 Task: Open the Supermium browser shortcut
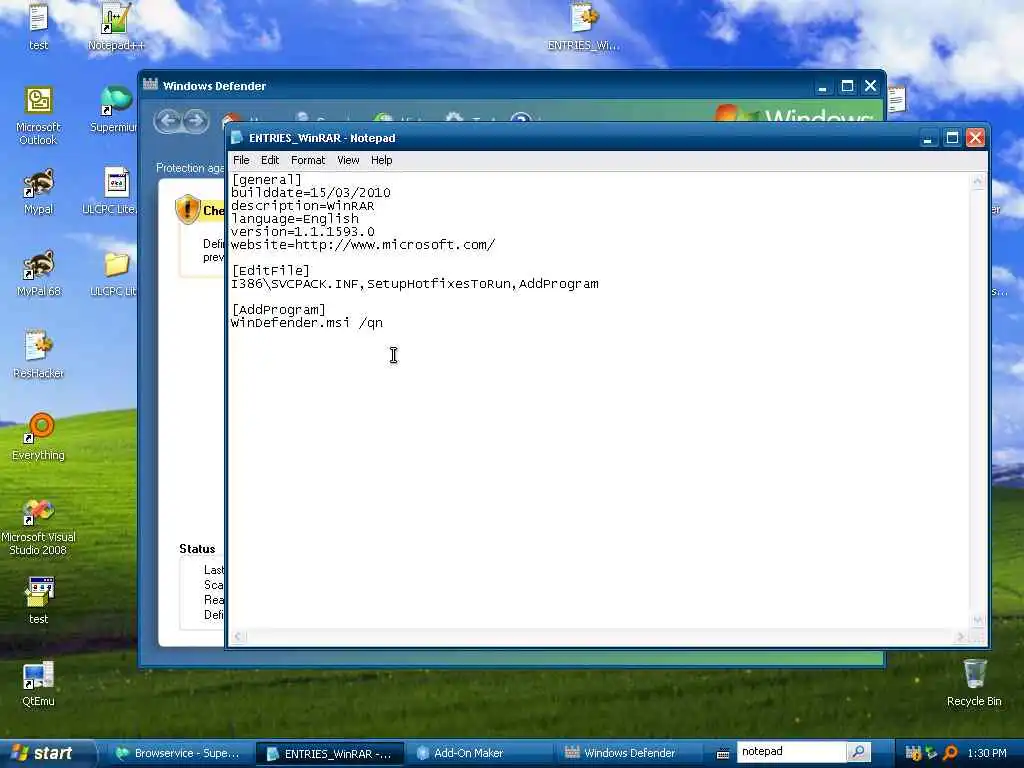[116, 109]
